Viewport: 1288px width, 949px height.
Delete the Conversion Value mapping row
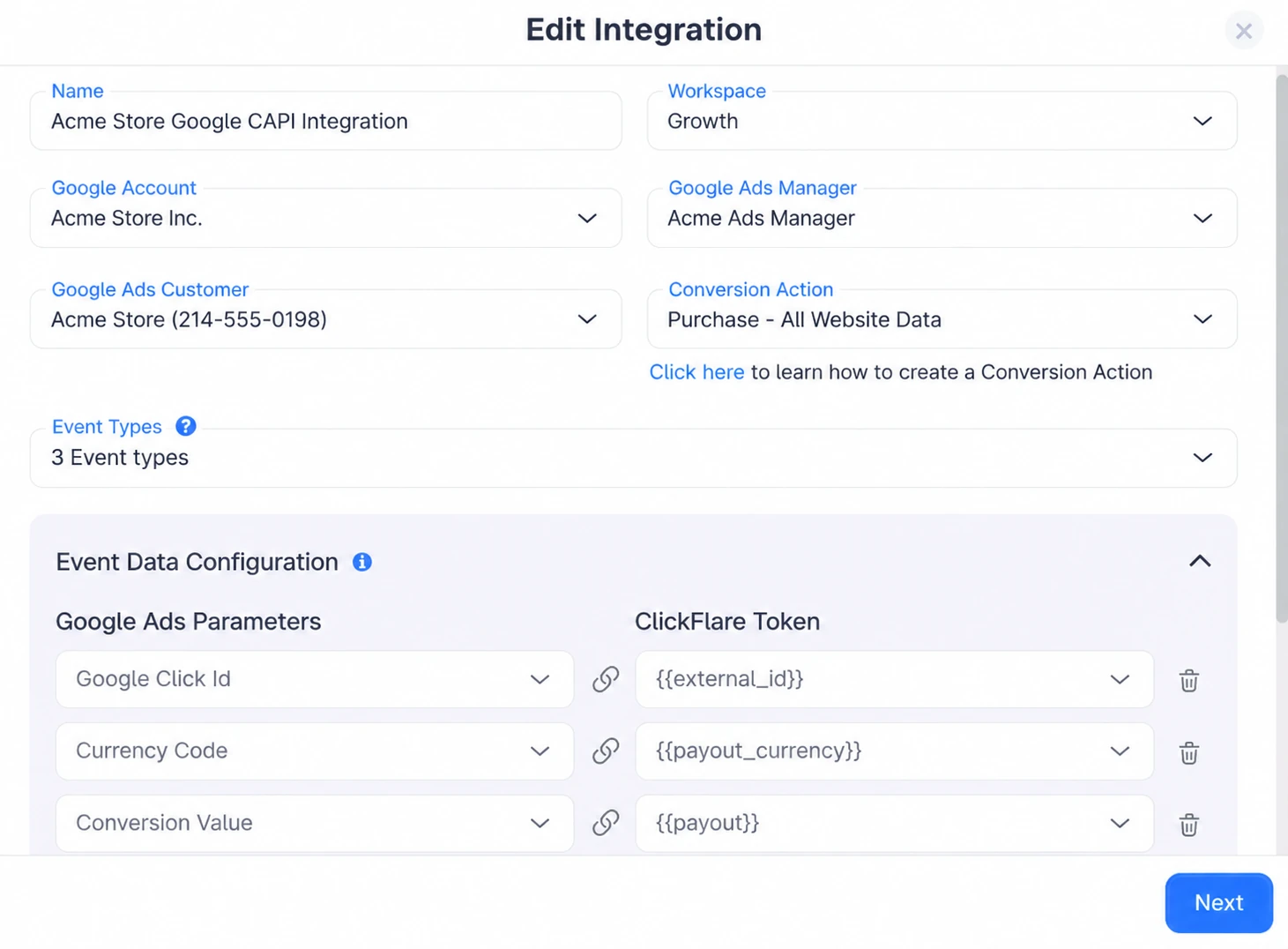[x=1188, y=825]
